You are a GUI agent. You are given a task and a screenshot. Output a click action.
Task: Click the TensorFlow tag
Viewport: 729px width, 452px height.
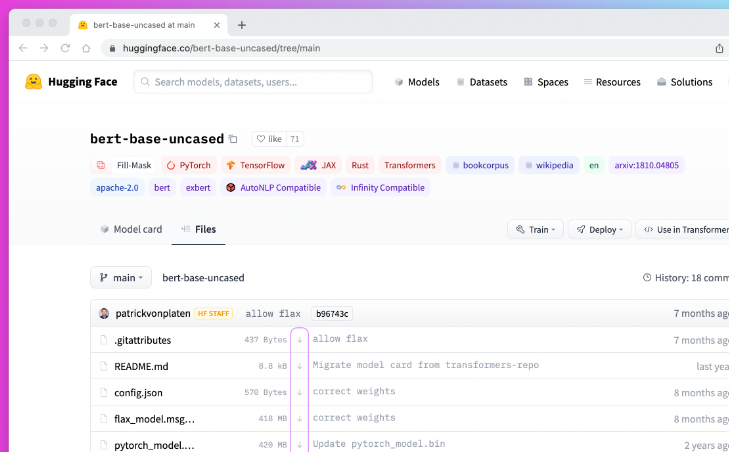(256, 165)
